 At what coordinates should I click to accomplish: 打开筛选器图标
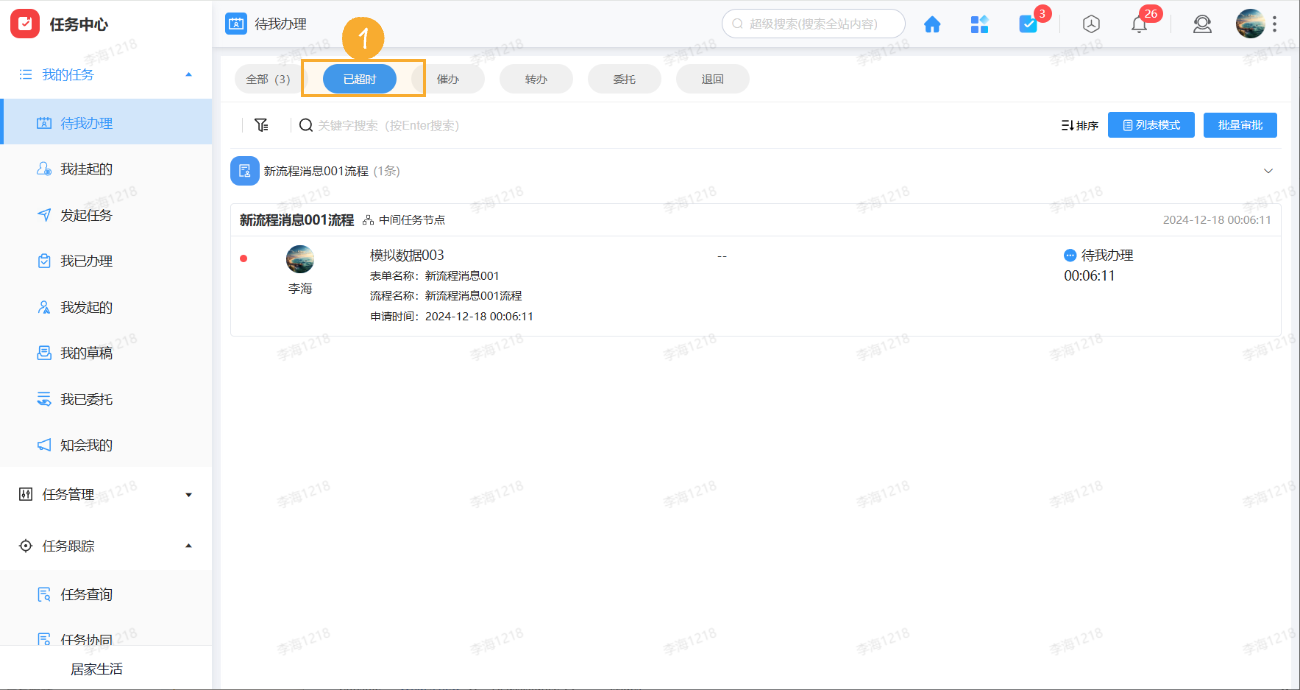click(x=262, y=124)
